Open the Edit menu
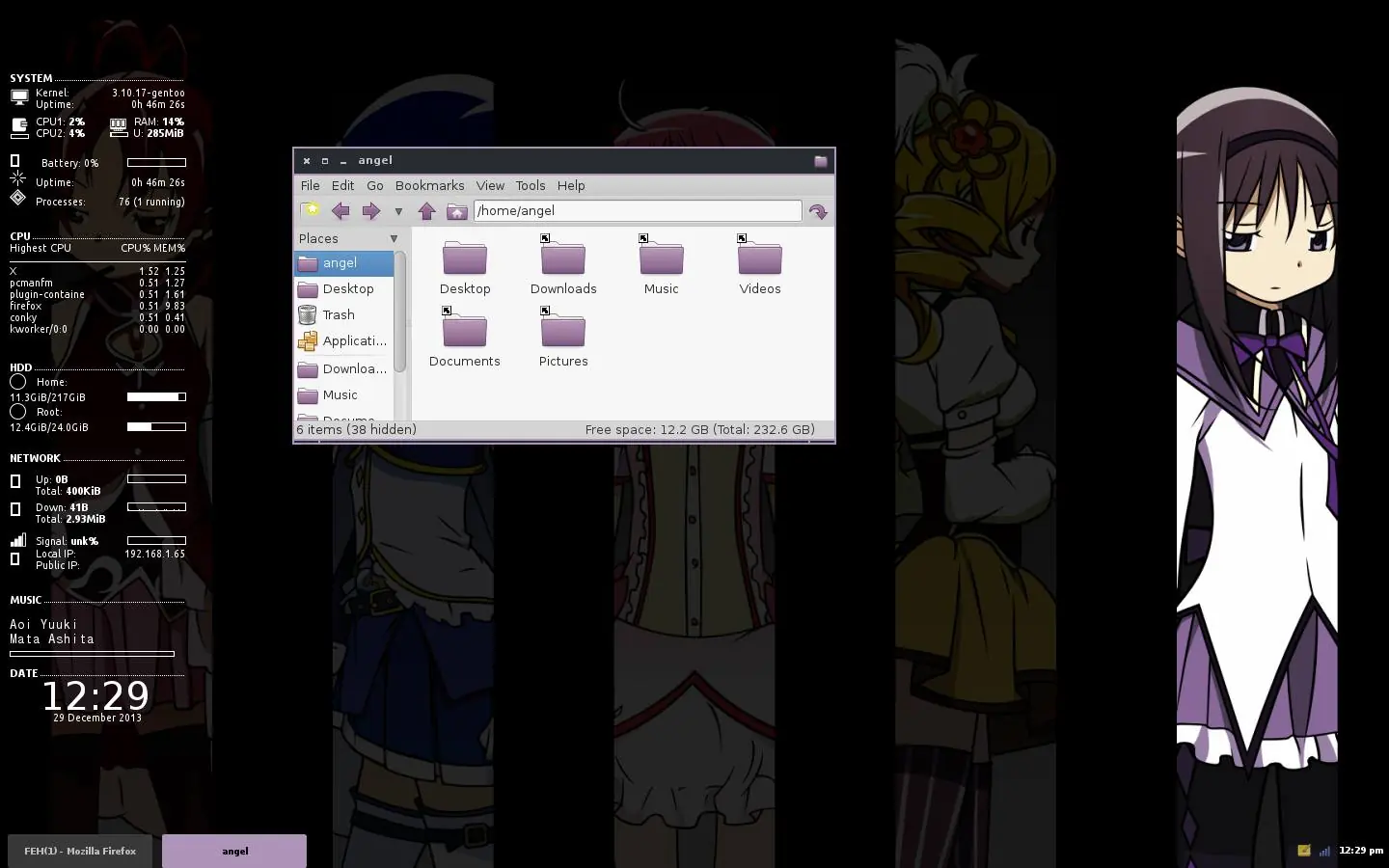The width and height of the screenshot is (1389, 868). (x=343, y=186)
